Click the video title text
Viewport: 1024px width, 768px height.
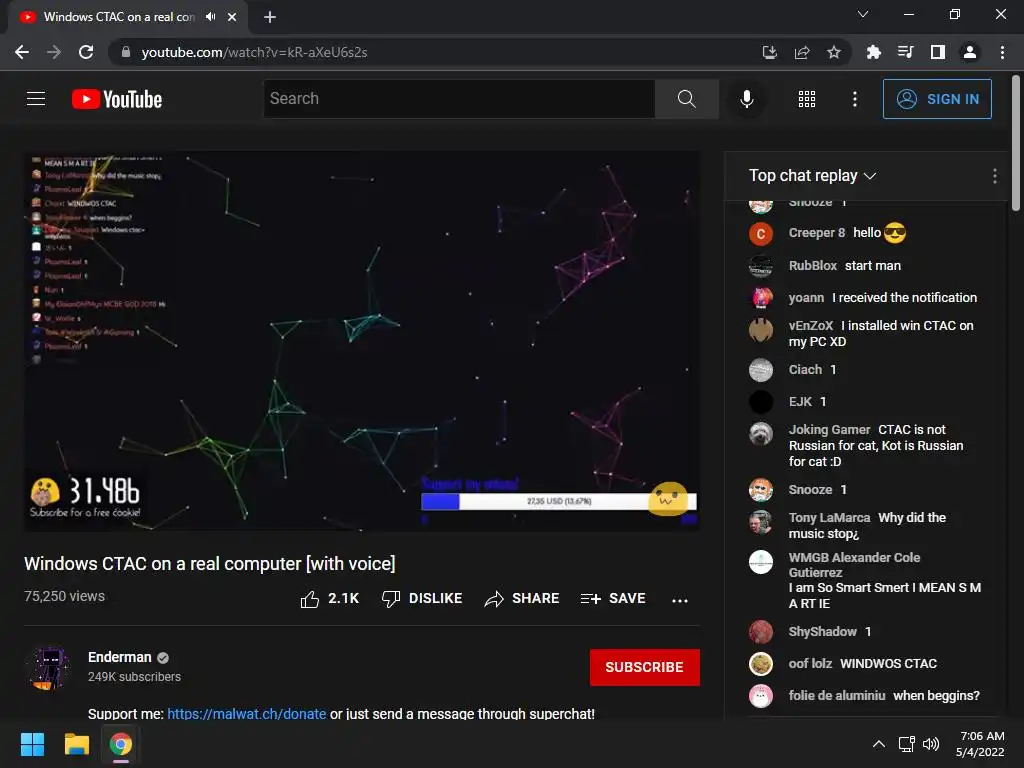[x=210, y=564]
